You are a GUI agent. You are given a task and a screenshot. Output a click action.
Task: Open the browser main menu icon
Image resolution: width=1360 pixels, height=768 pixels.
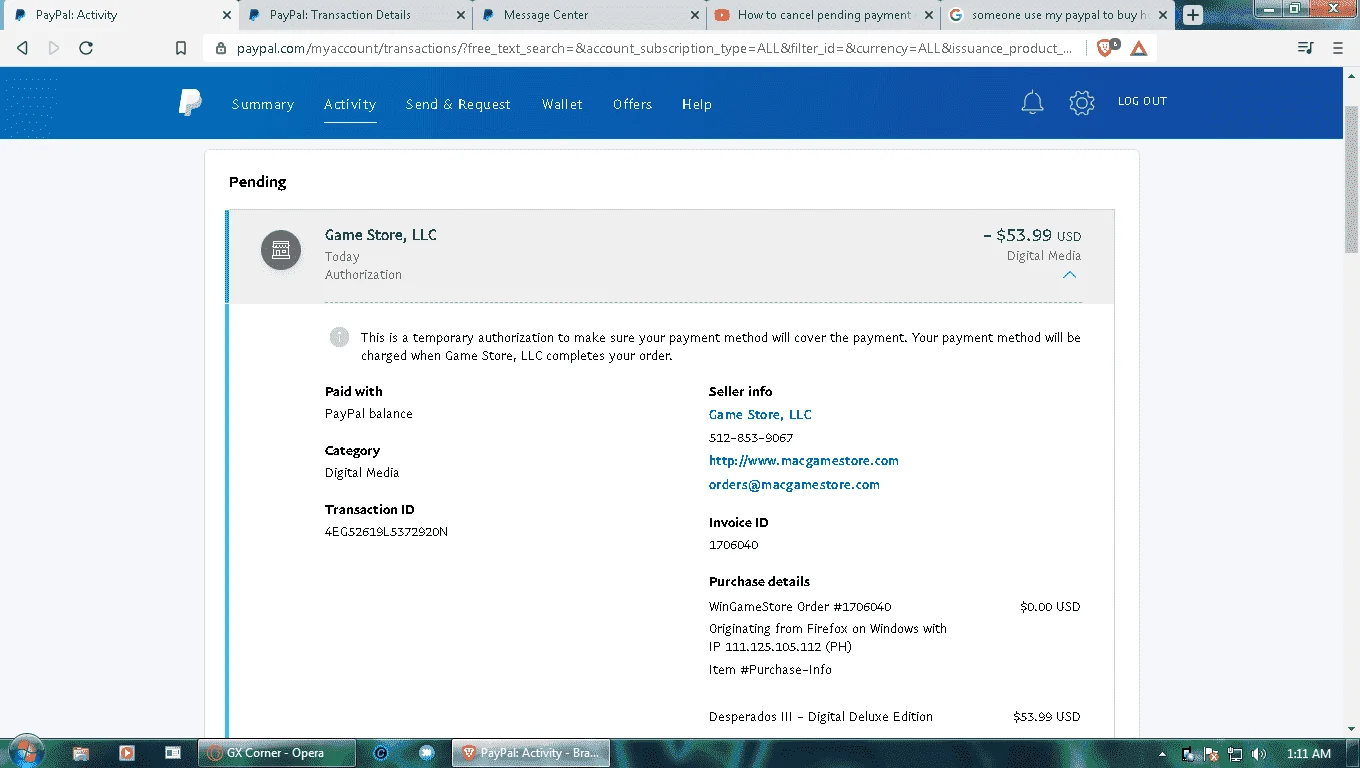click(1338, 47)
